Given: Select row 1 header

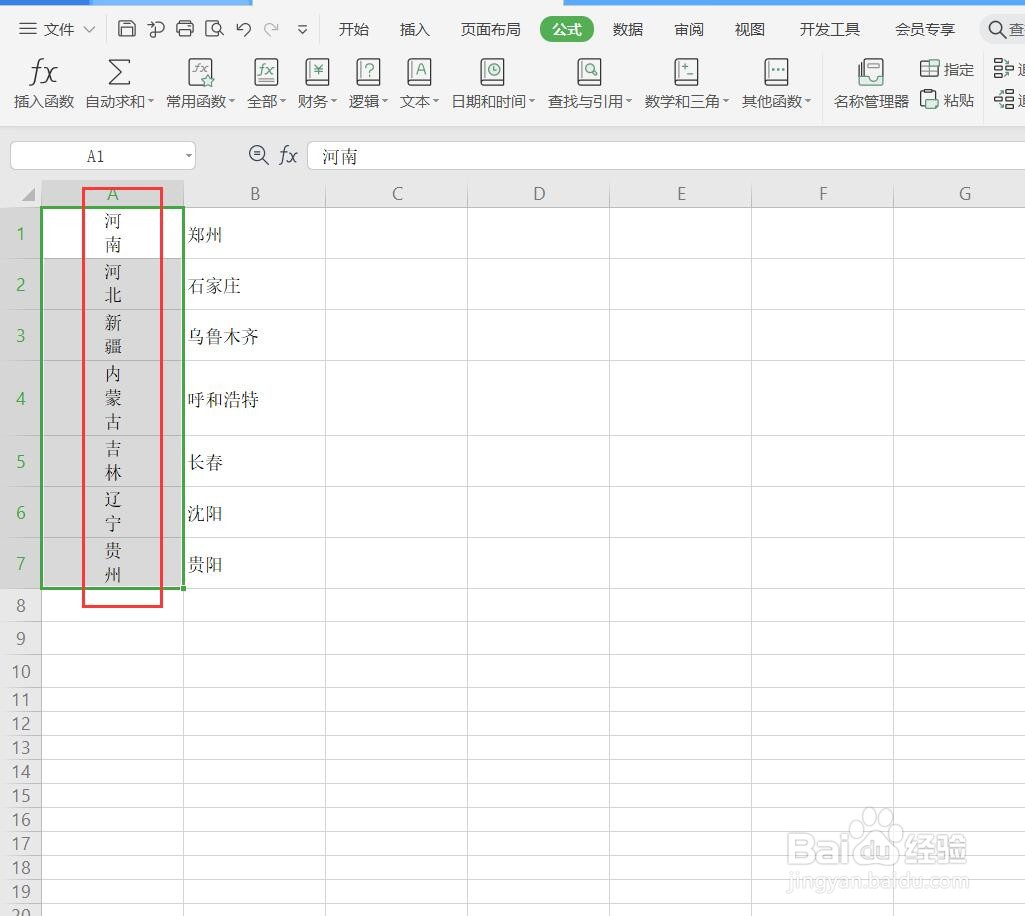Looking at the screenshot, I should click(x=20, y=233).
